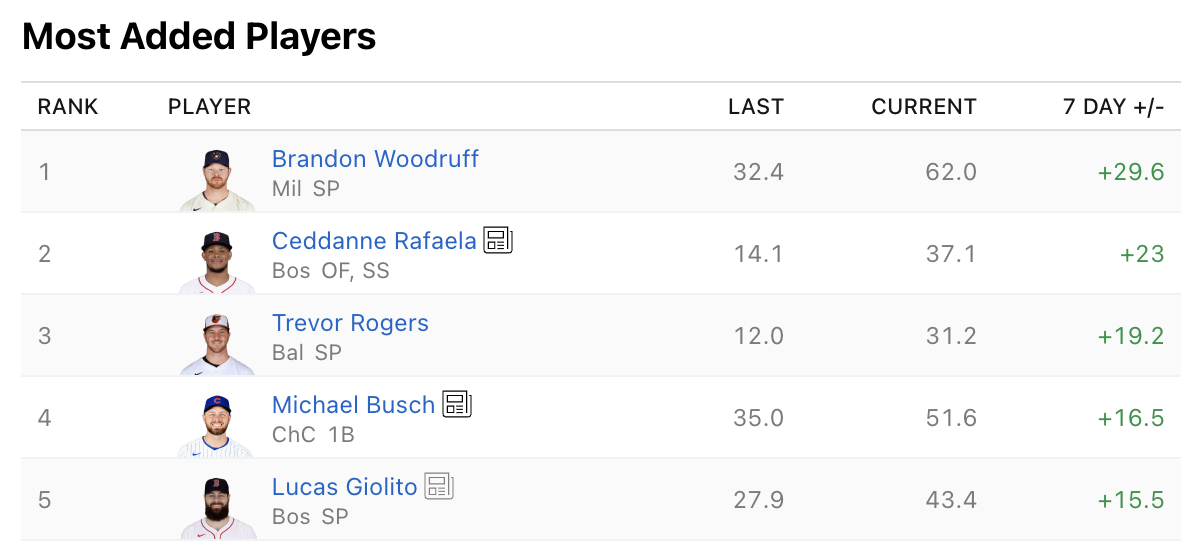Click Trevor Rogers' headshot photo
This screenshot has height=542, width=1200.
[218, 343]
